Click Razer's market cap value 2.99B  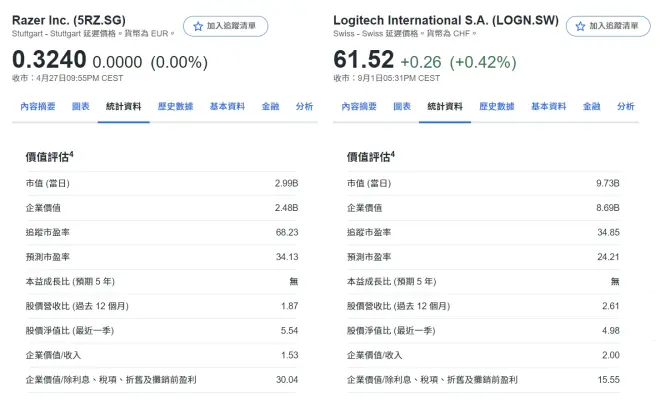click(x=287, y=184)
